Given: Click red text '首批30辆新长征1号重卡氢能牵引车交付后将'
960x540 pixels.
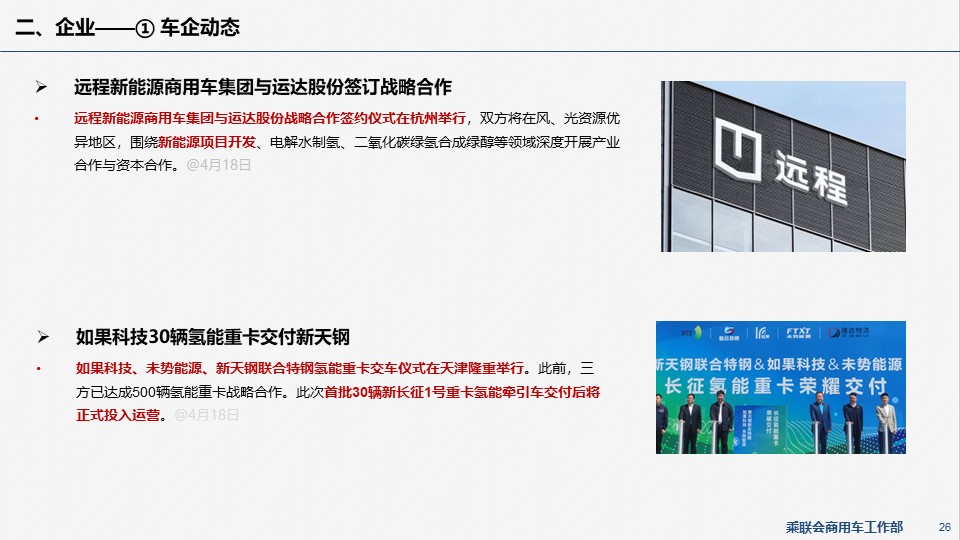Looking at the screenshot, I should tap(462, 392).
